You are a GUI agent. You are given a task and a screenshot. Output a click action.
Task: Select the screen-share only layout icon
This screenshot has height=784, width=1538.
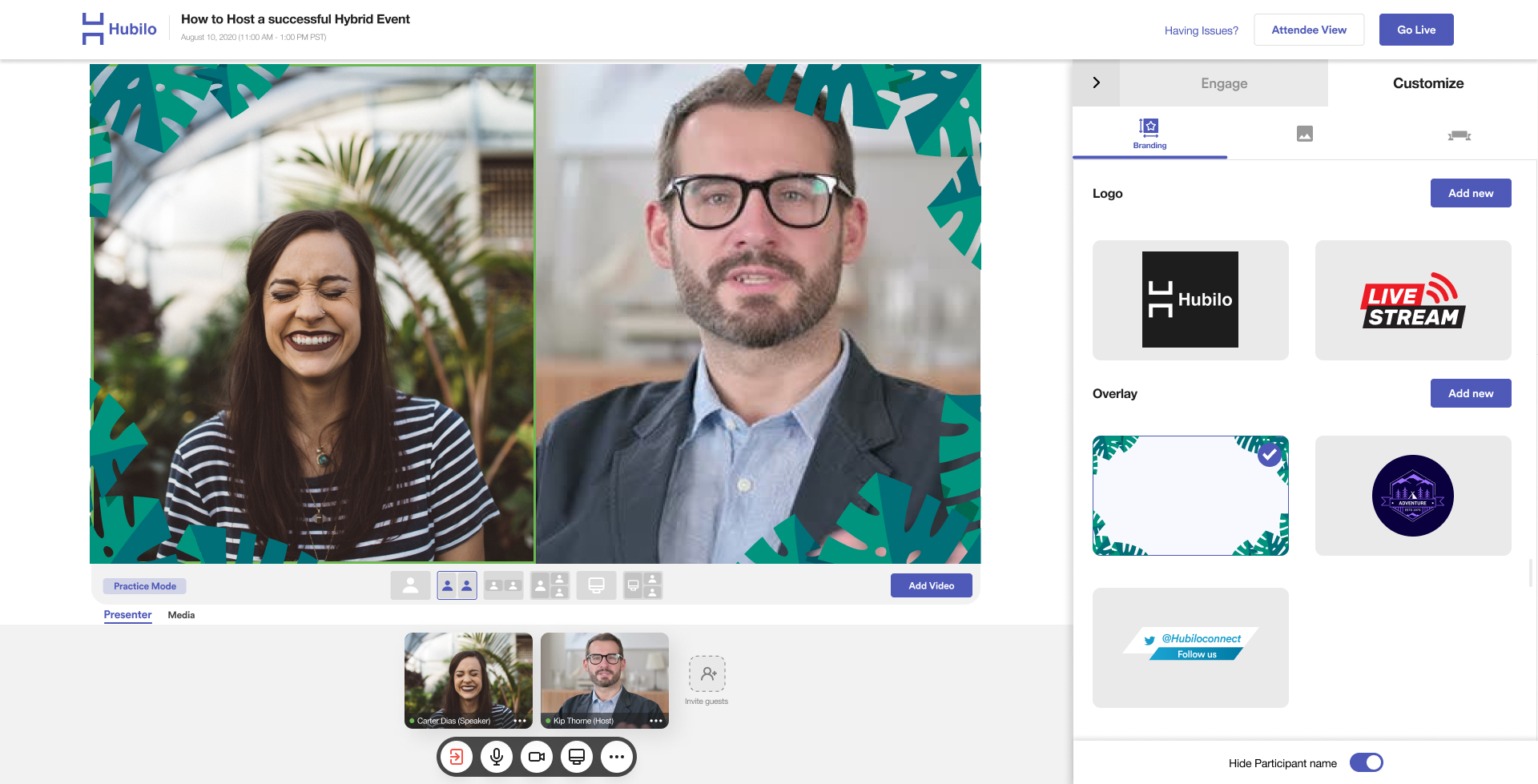point(596,585)
